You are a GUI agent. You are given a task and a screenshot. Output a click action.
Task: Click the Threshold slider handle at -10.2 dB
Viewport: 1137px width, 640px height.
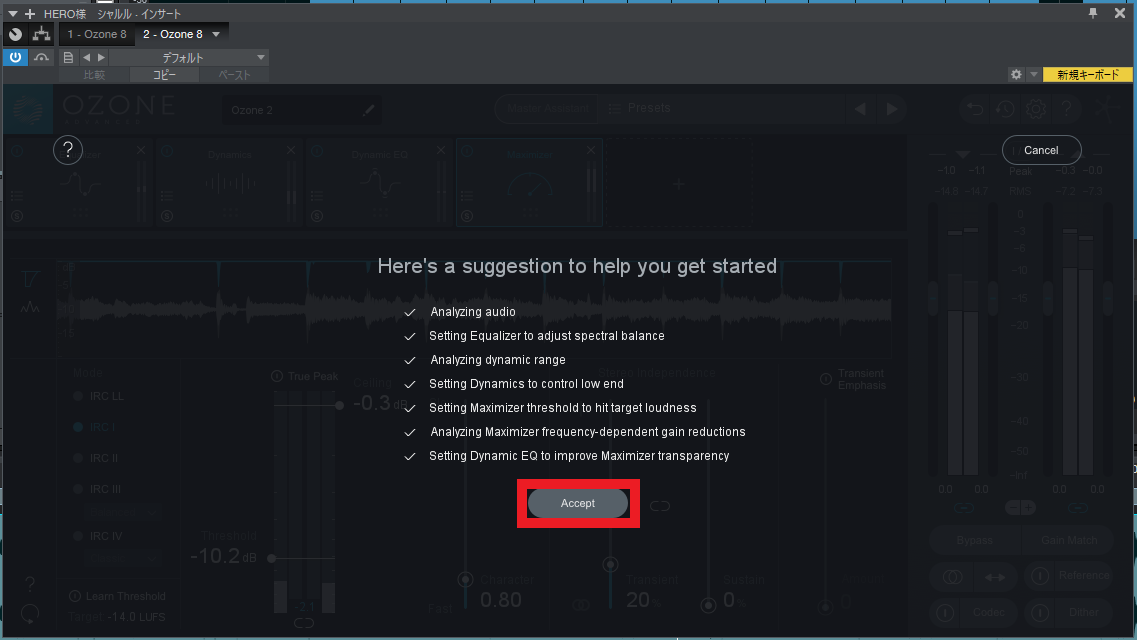271,558
